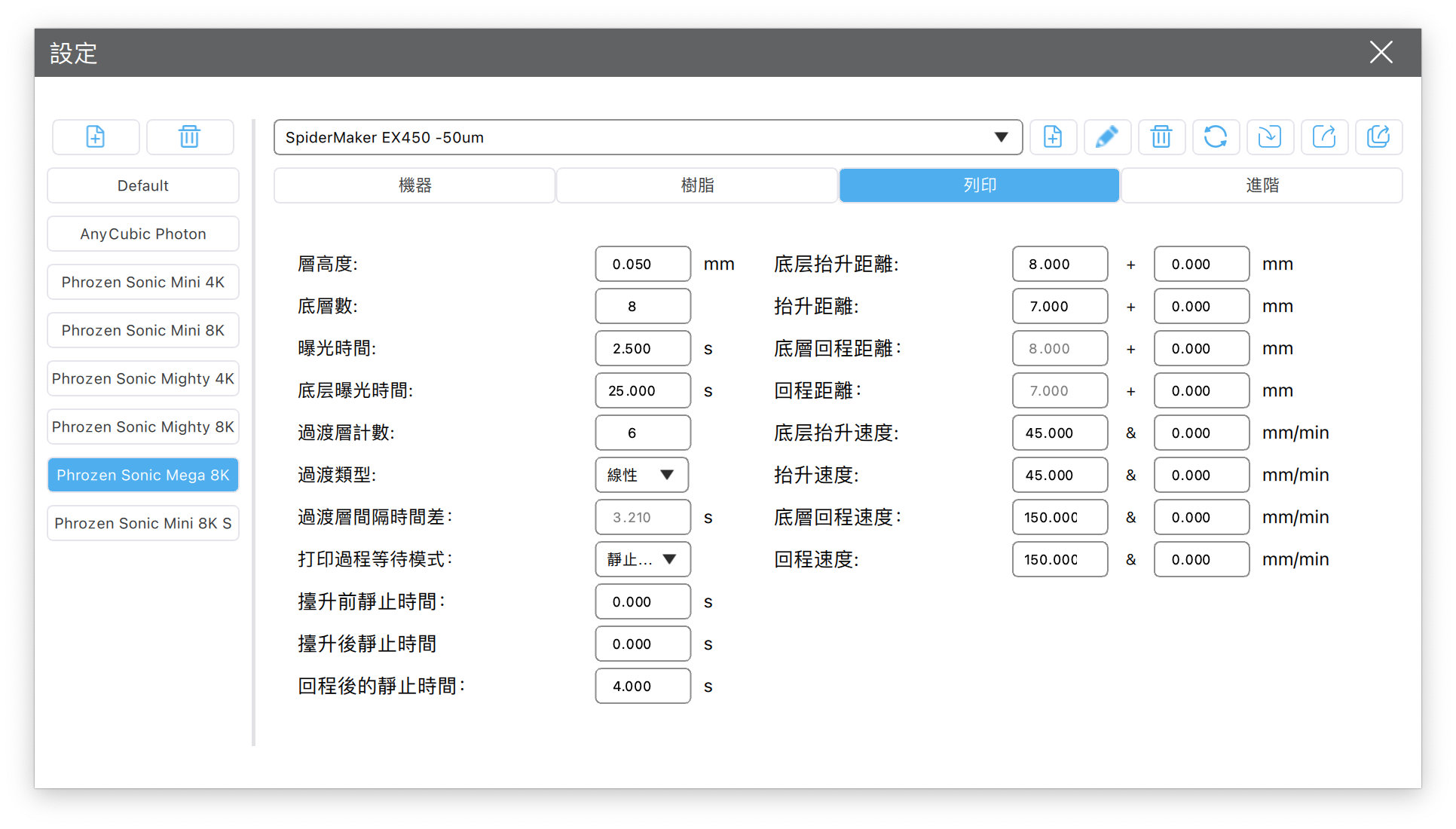Select the AnyCubic Photon machine
The height and width of the screenshot is (829, 1456).
143,234
